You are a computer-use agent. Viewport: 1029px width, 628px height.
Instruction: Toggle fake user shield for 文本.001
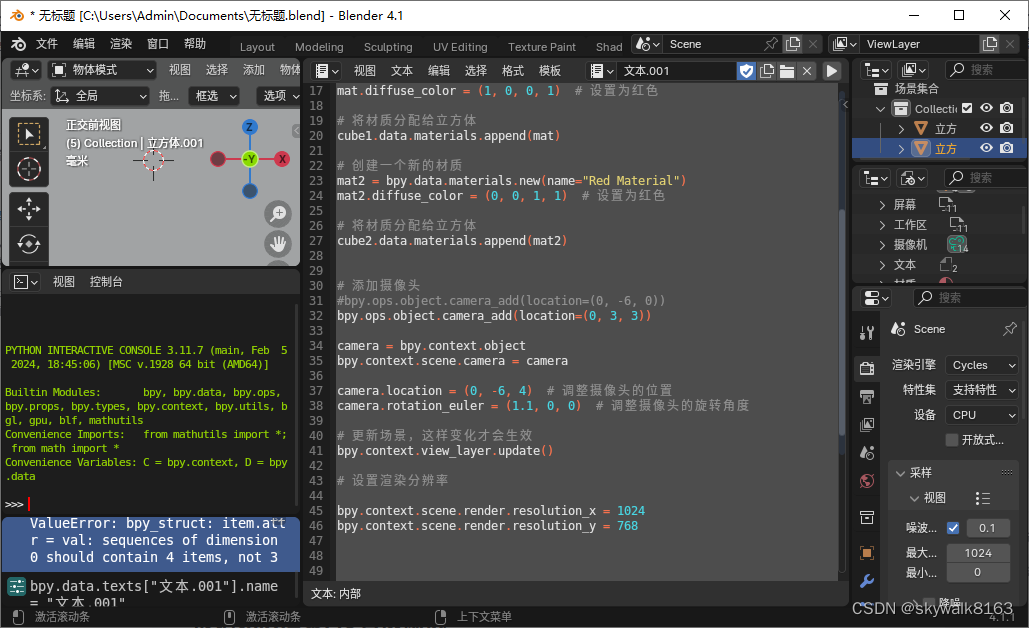746,71
